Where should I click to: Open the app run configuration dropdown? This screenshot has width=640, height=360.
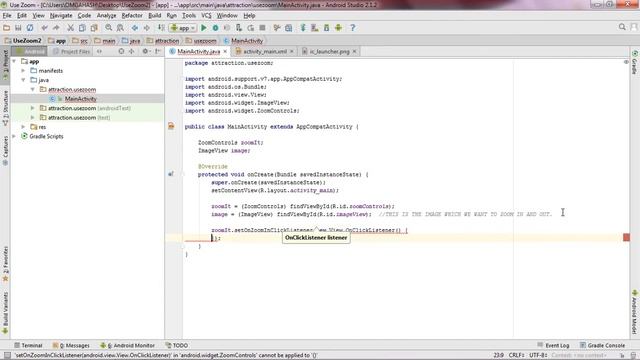tap(183, 28)
